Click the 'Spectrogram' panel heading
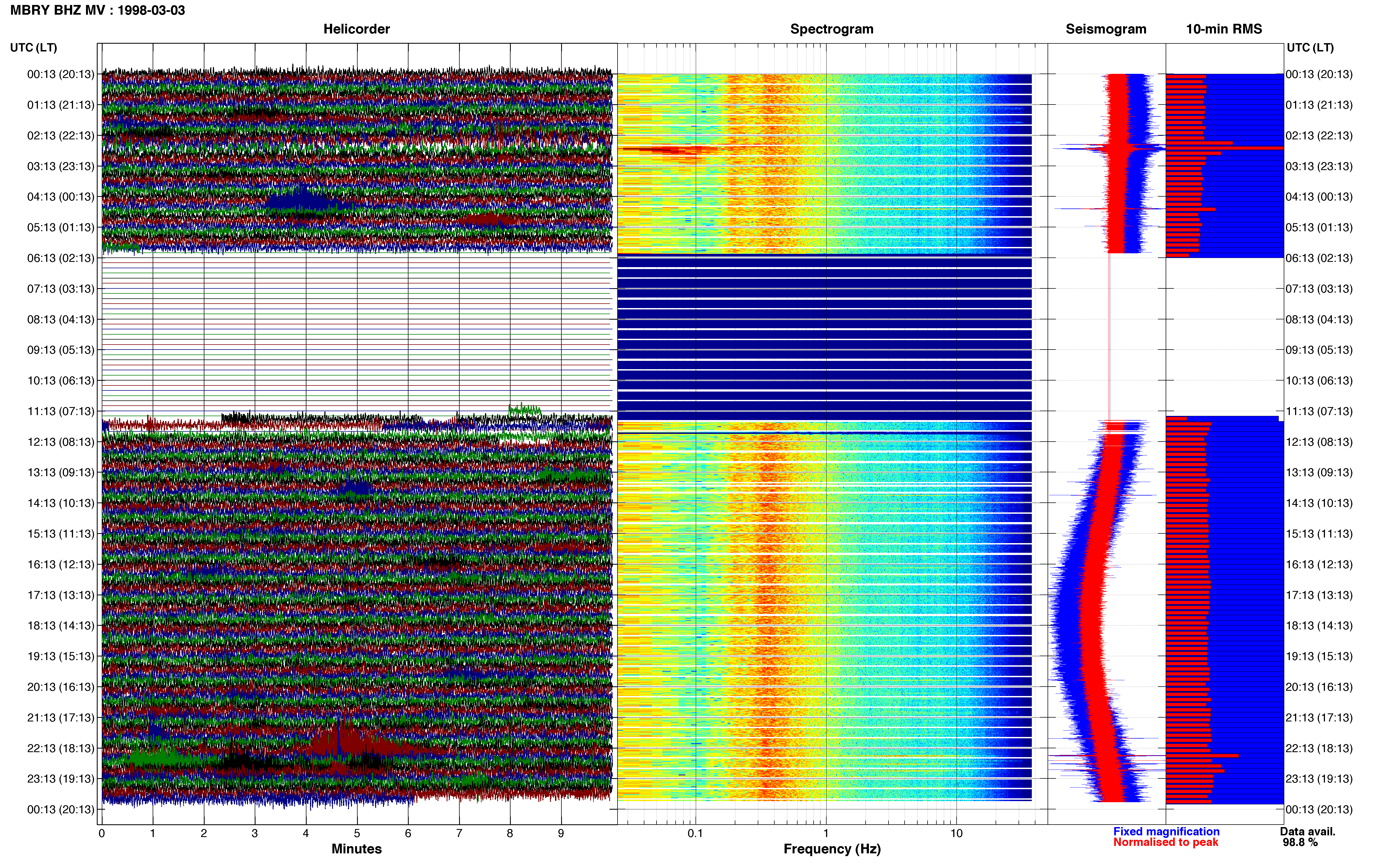Screen dimensions: 1388x868 (x=832, y=29)
